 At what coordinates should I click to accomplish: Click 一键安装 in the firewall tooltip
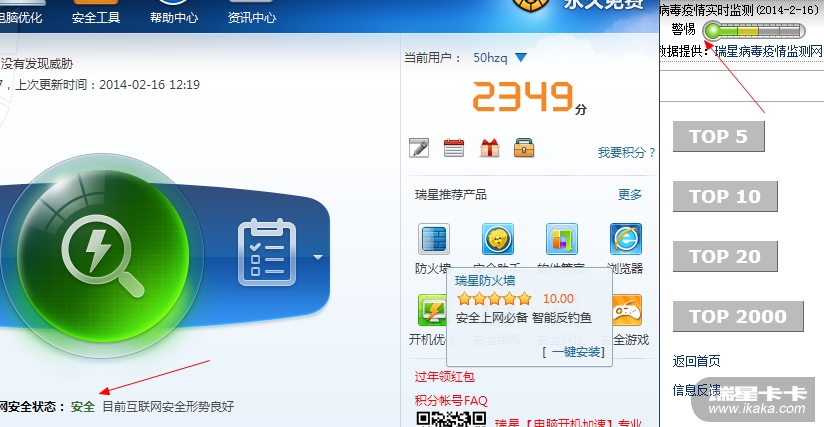tap(578, 352)
